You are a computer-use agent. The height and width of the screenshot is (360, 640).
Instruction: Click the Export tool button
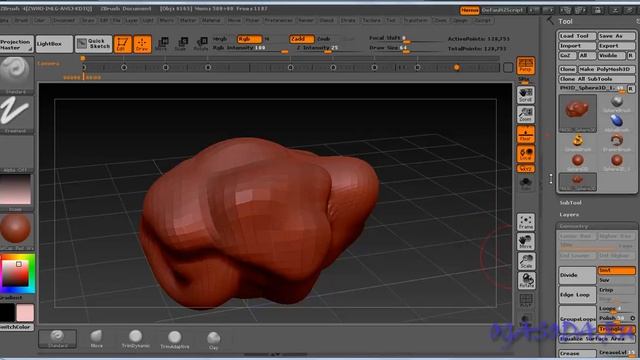point(617,46)
